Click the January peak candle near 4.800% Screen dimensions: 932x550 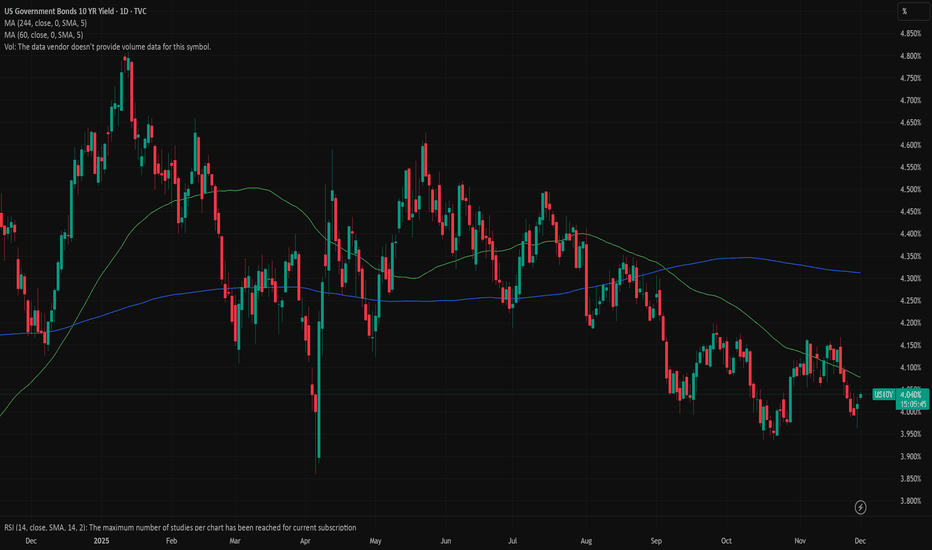[127, 72]
